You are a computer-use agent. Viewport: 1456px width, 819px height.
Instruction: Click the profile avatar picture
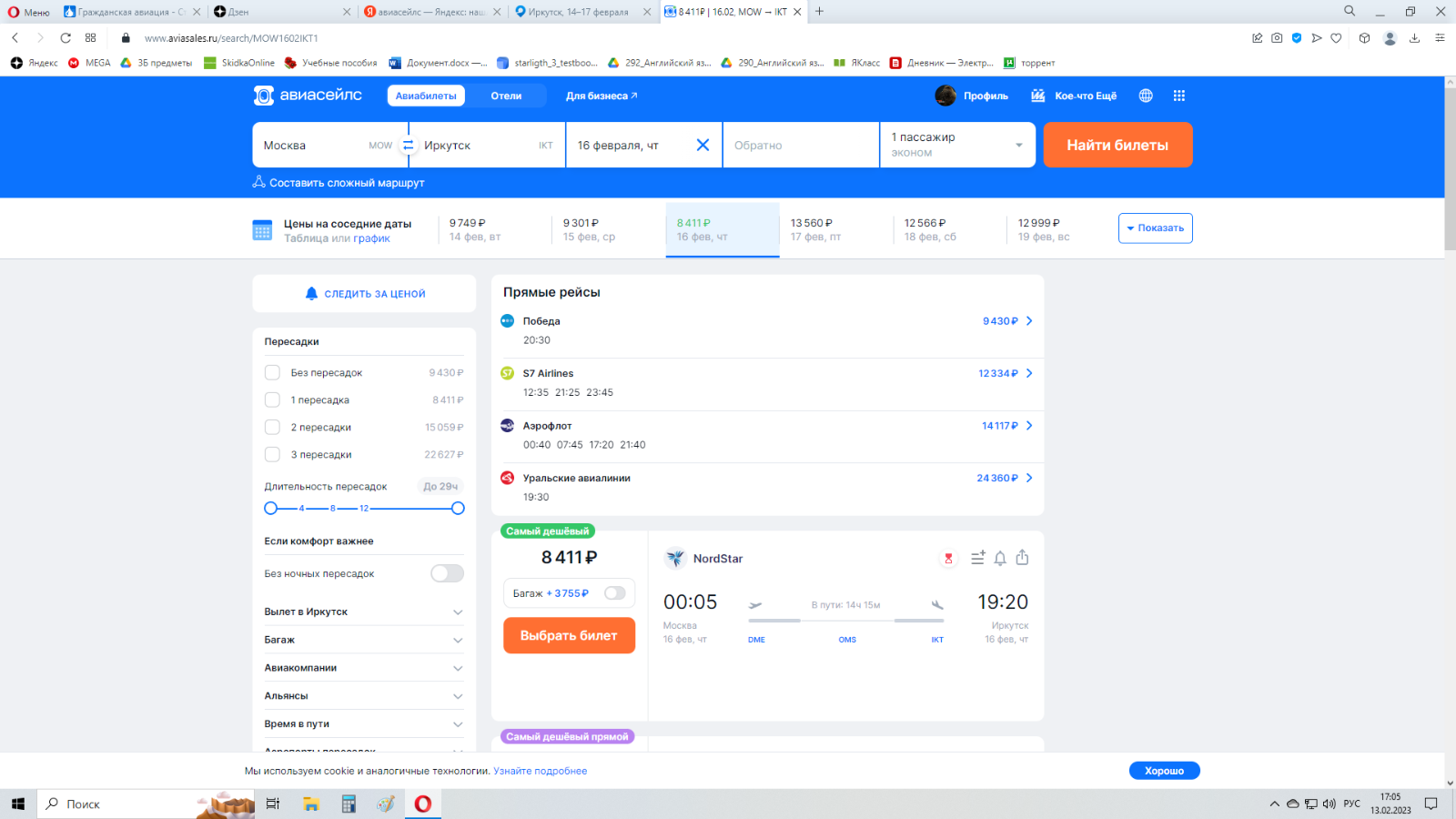coord(945,96)
